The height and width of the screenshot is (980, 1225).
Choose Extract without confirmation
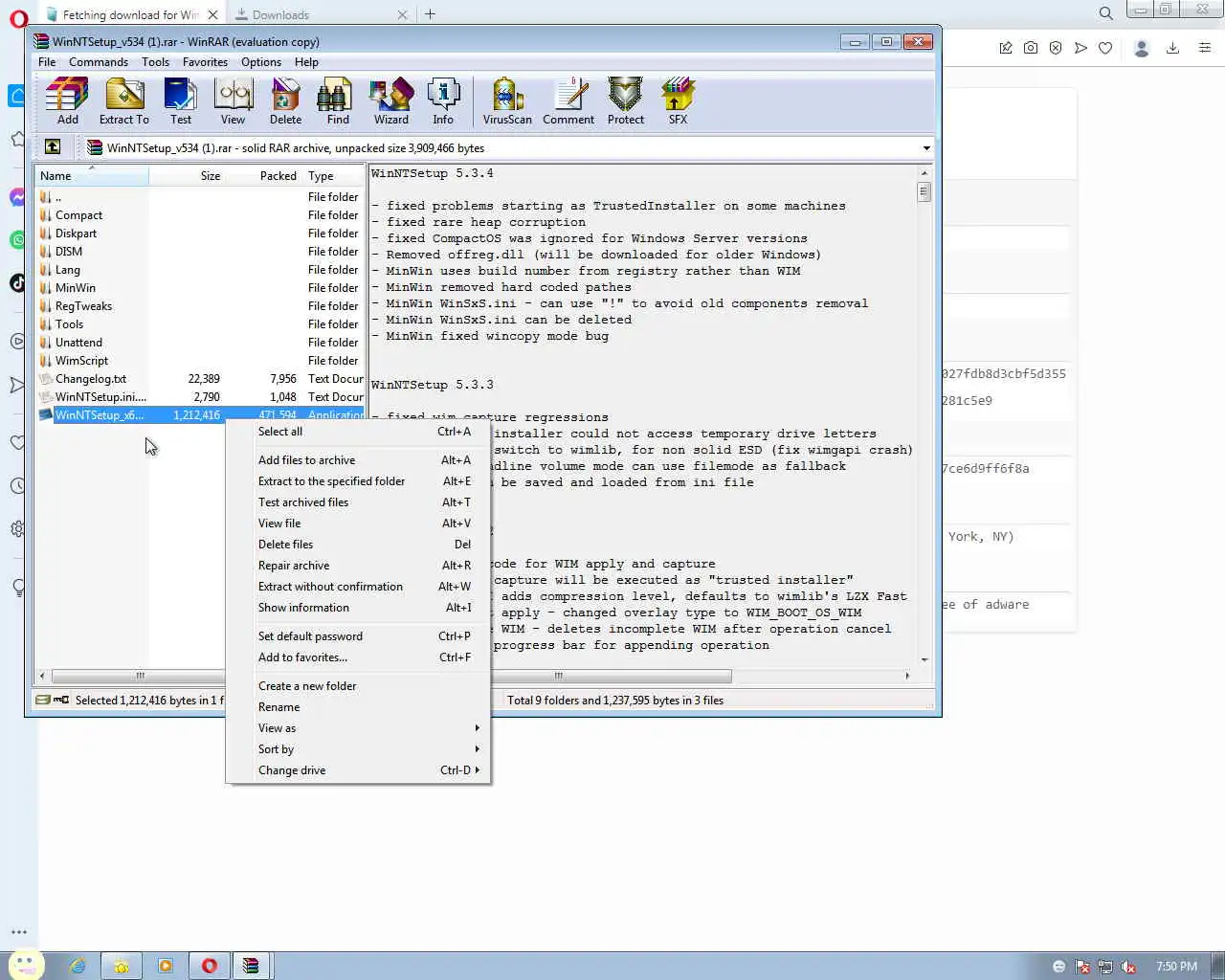[358, 587]
